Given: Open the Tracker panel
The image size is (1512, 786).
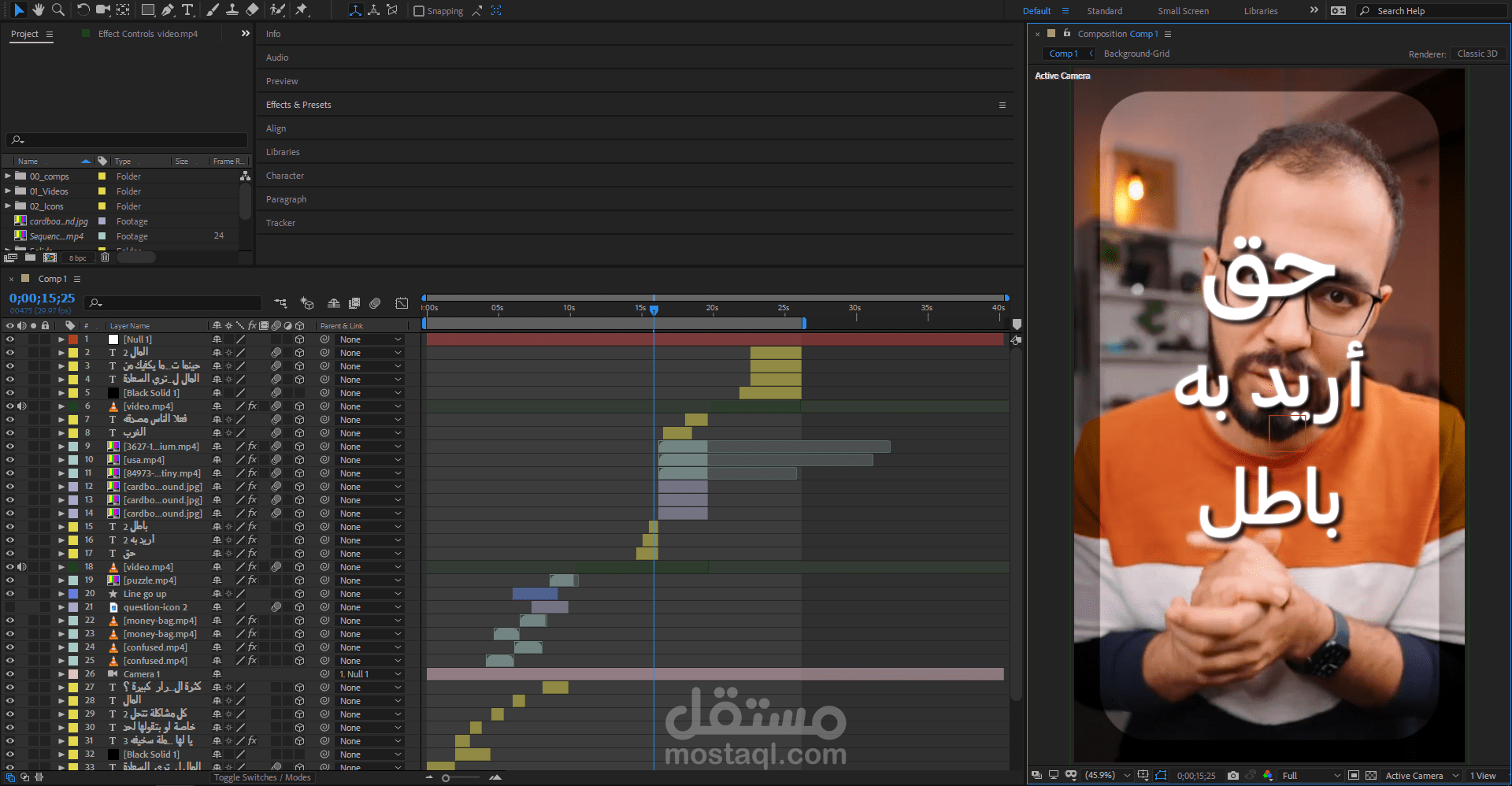Looking at the screenshot, I should pos(280,223).
